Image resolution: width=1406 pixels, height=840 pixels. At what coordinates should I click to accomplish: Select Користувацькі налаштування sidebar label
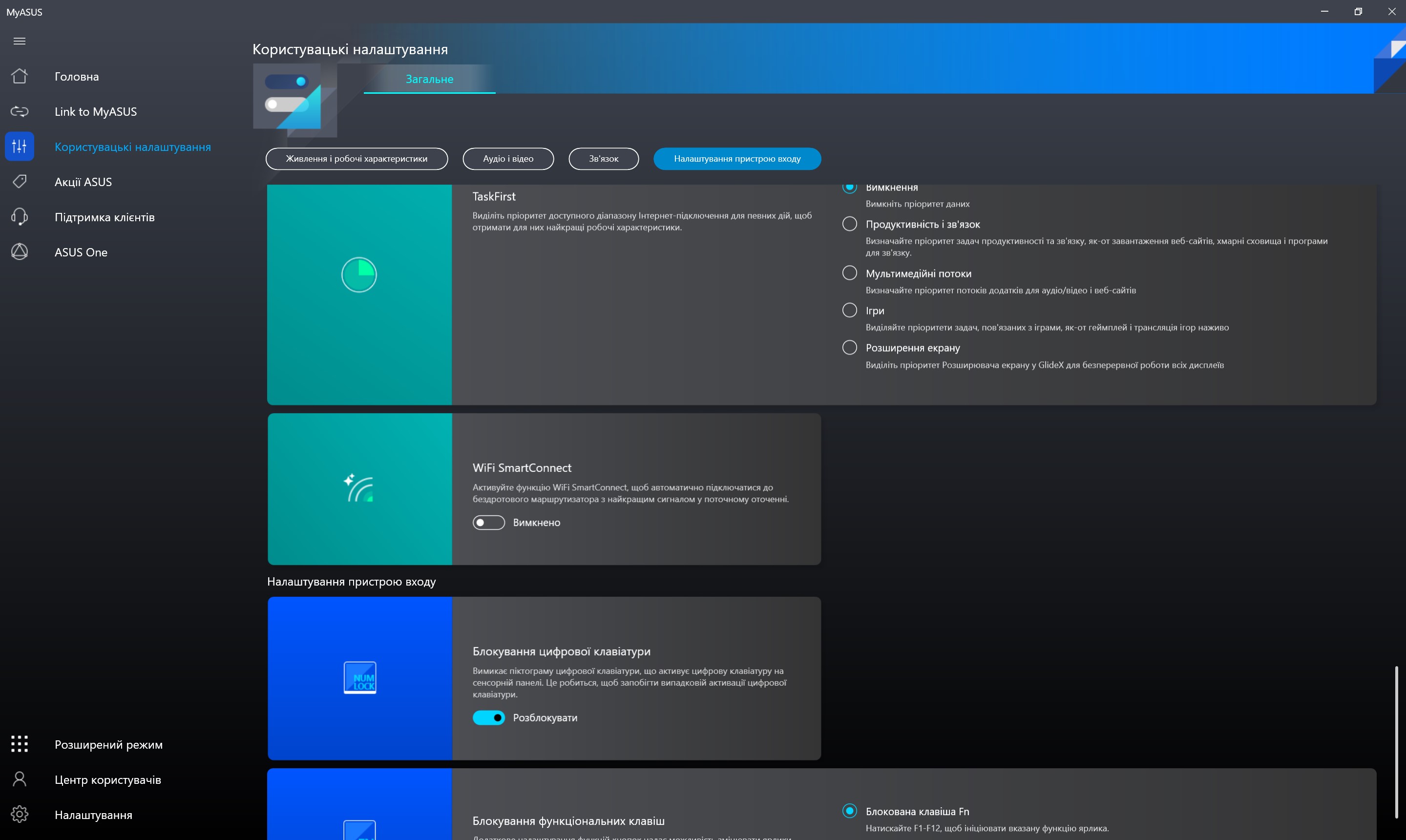(132, 147)
